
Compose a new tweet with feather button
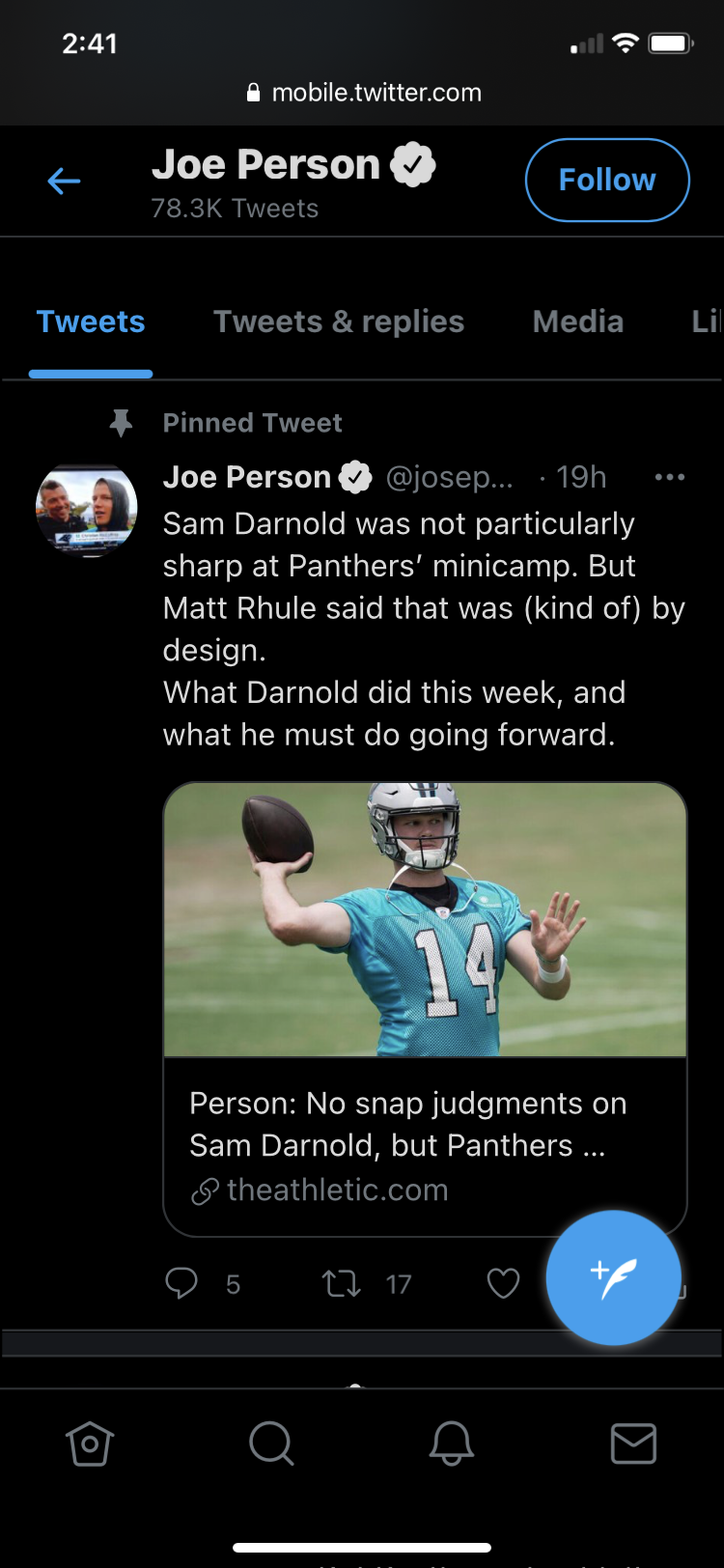click(613, 1277)
